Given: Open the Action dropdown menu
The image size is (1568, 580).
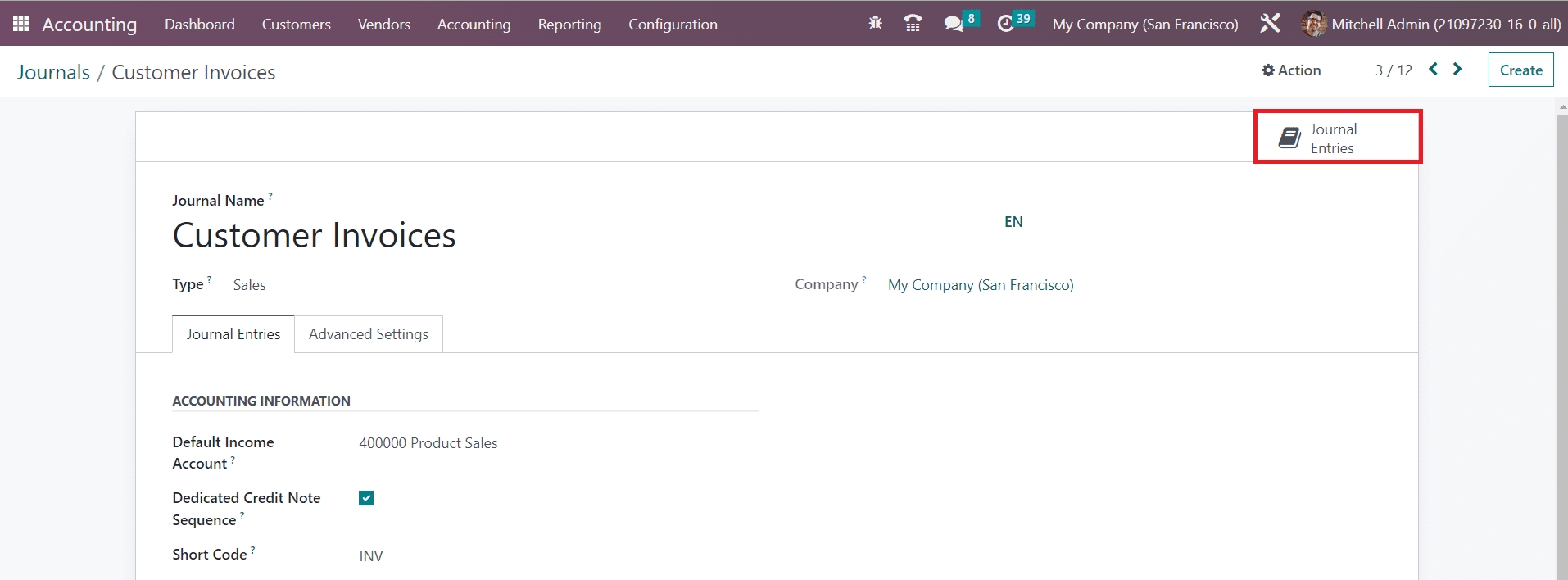Looking at the screenshot, I should pyautogui.click(x=1291, y=70).
